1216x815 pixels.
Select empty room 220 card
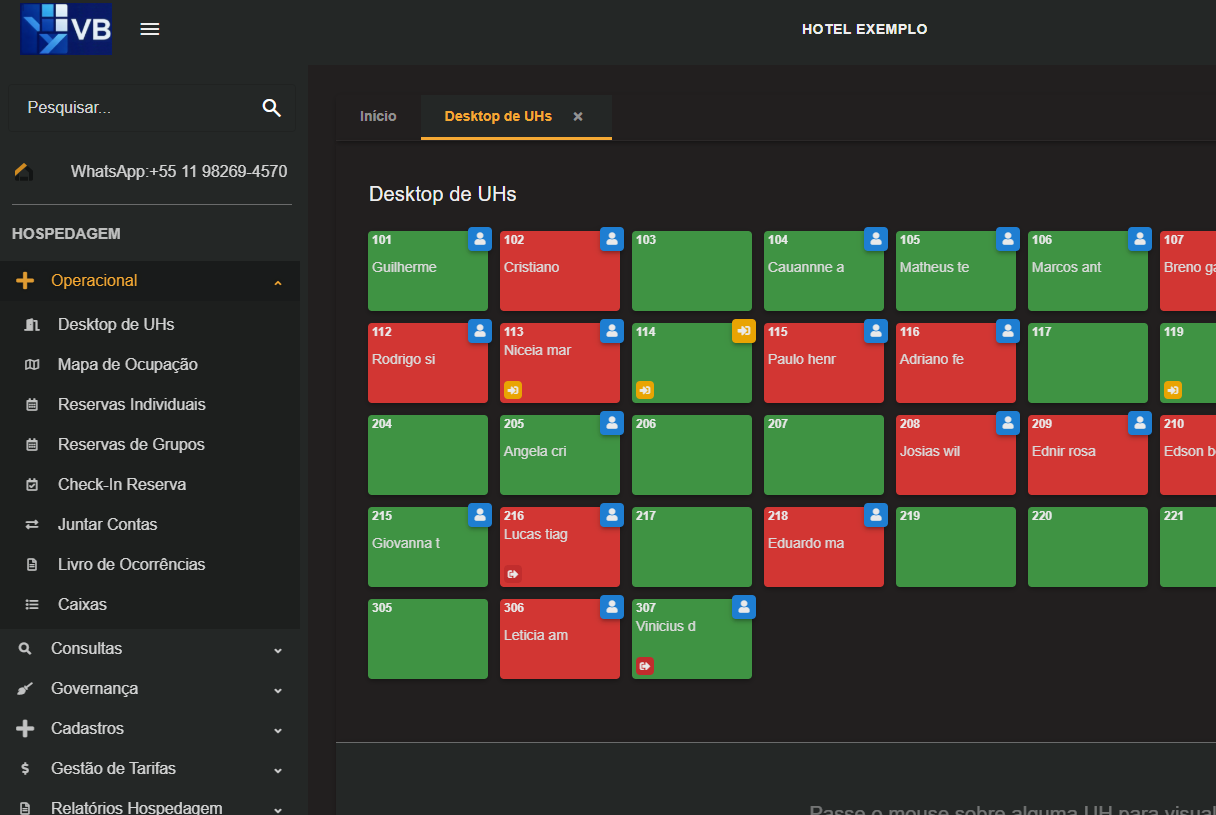click(1088, 547)
